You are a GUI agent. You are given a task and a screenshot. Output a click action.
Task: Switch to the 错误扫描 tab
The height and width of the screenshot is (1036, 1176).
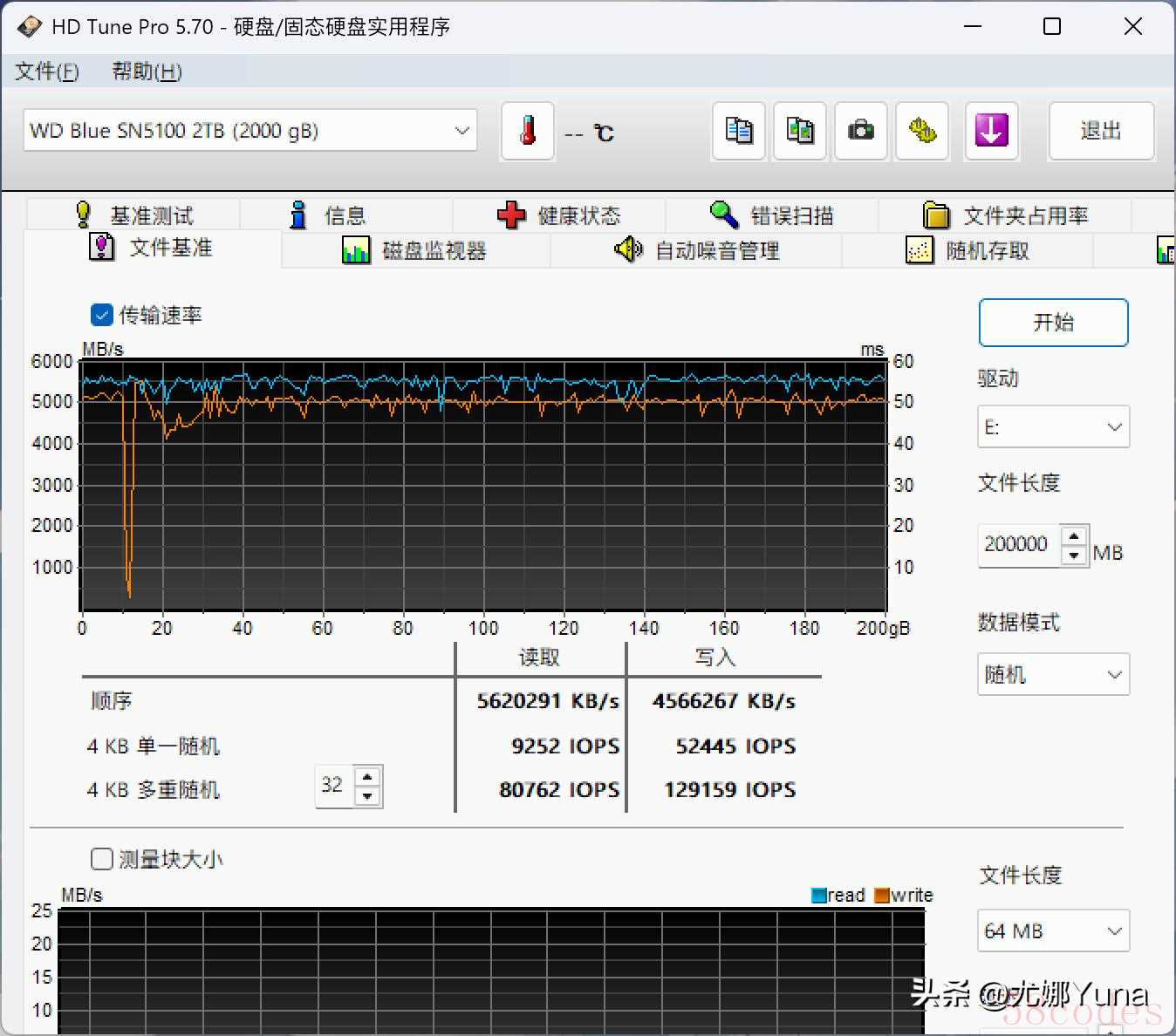click(x=772, y=215)
